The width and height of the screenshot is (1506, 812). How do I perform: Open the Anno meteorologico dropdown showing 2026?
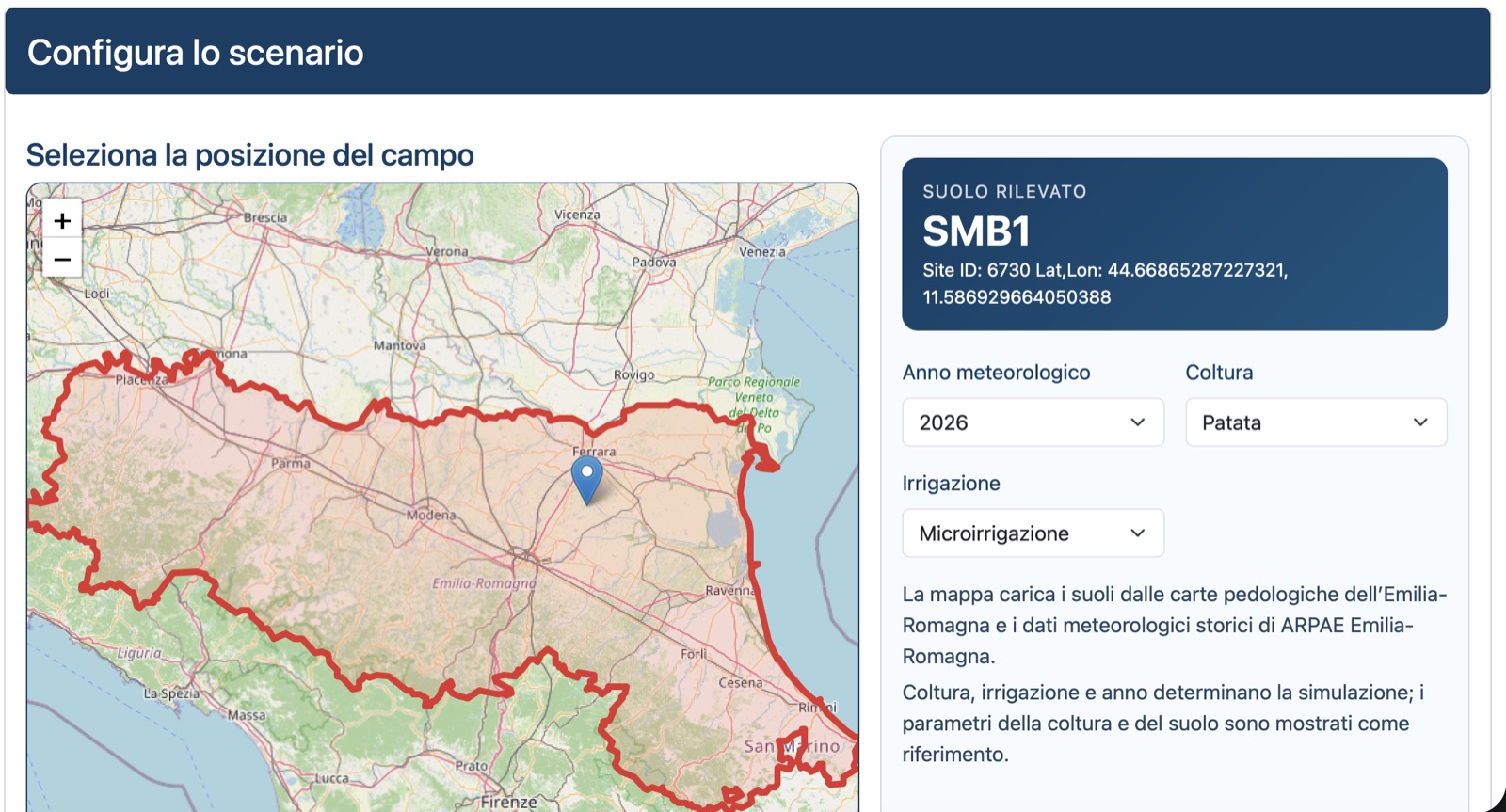tap(1033, 422)
